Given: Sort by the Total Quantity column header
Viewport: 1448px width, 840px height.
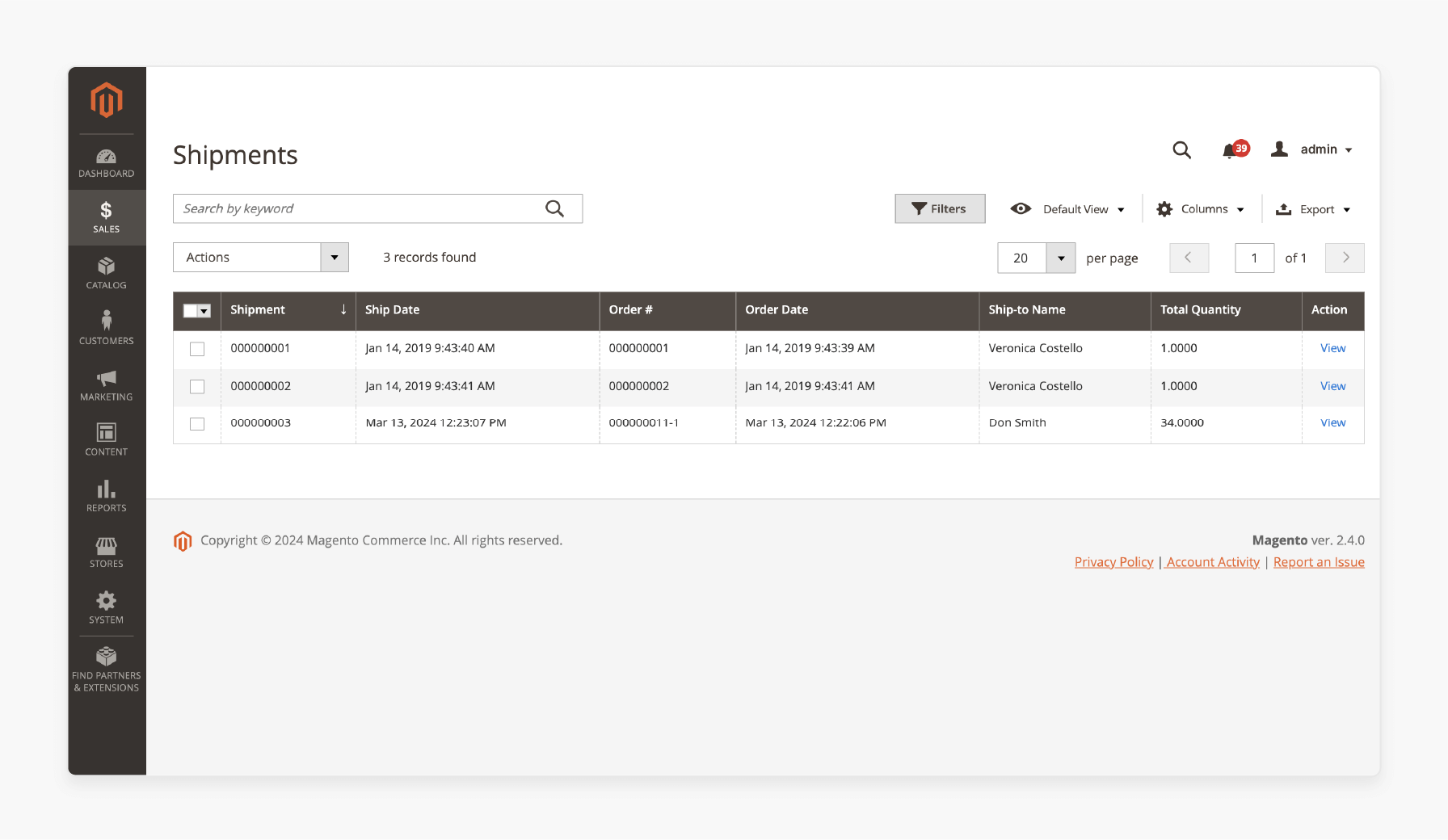Looking at the screenshot, I should (x=1227, y=311).
